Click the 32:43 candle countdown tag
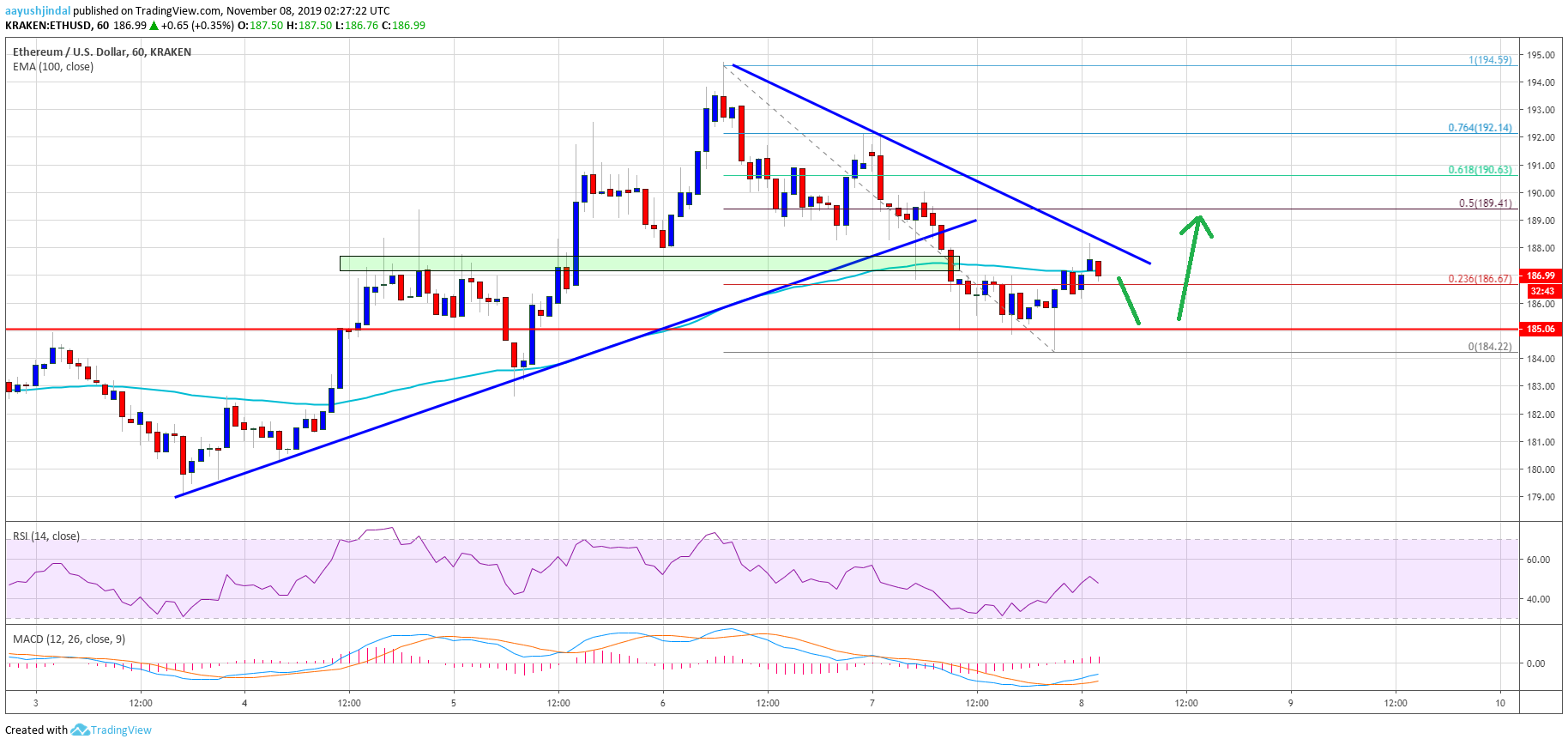The height and width of the screenshot is (745, 1568). coord(1541,291)
